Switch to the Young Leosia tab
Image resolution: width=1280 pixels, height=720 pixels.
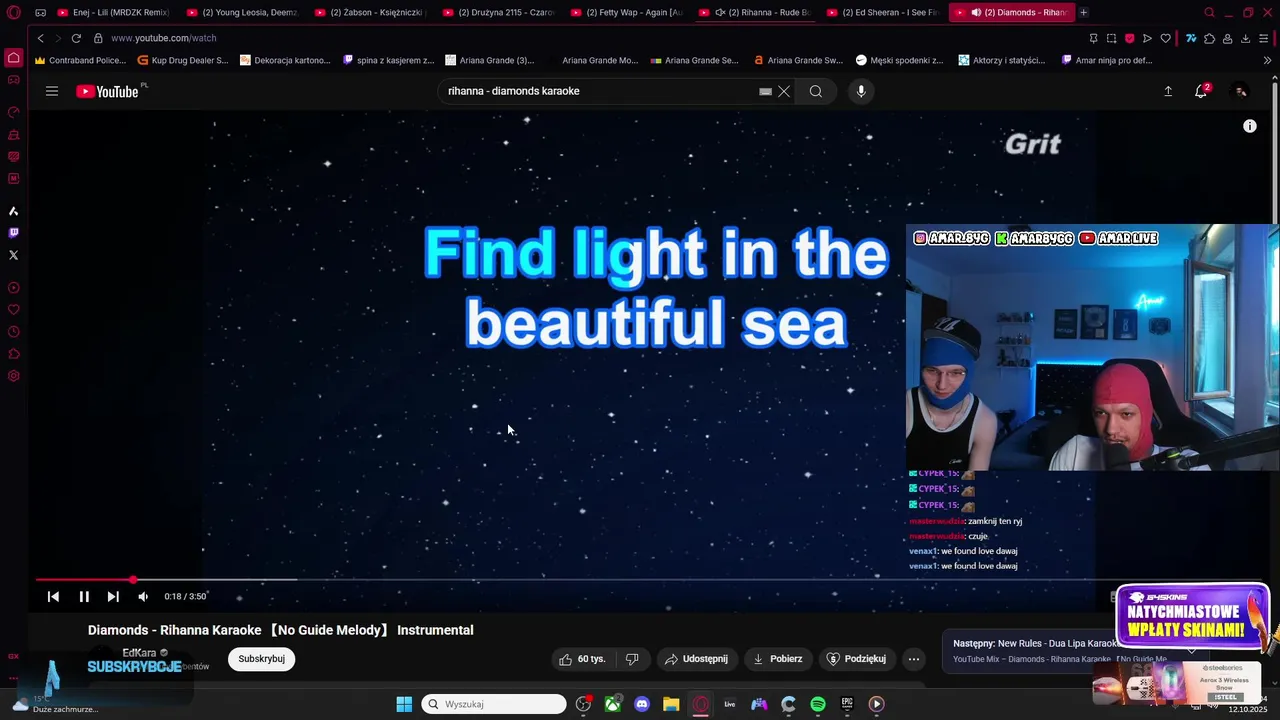pyautogui.click(x=242, y=12)
